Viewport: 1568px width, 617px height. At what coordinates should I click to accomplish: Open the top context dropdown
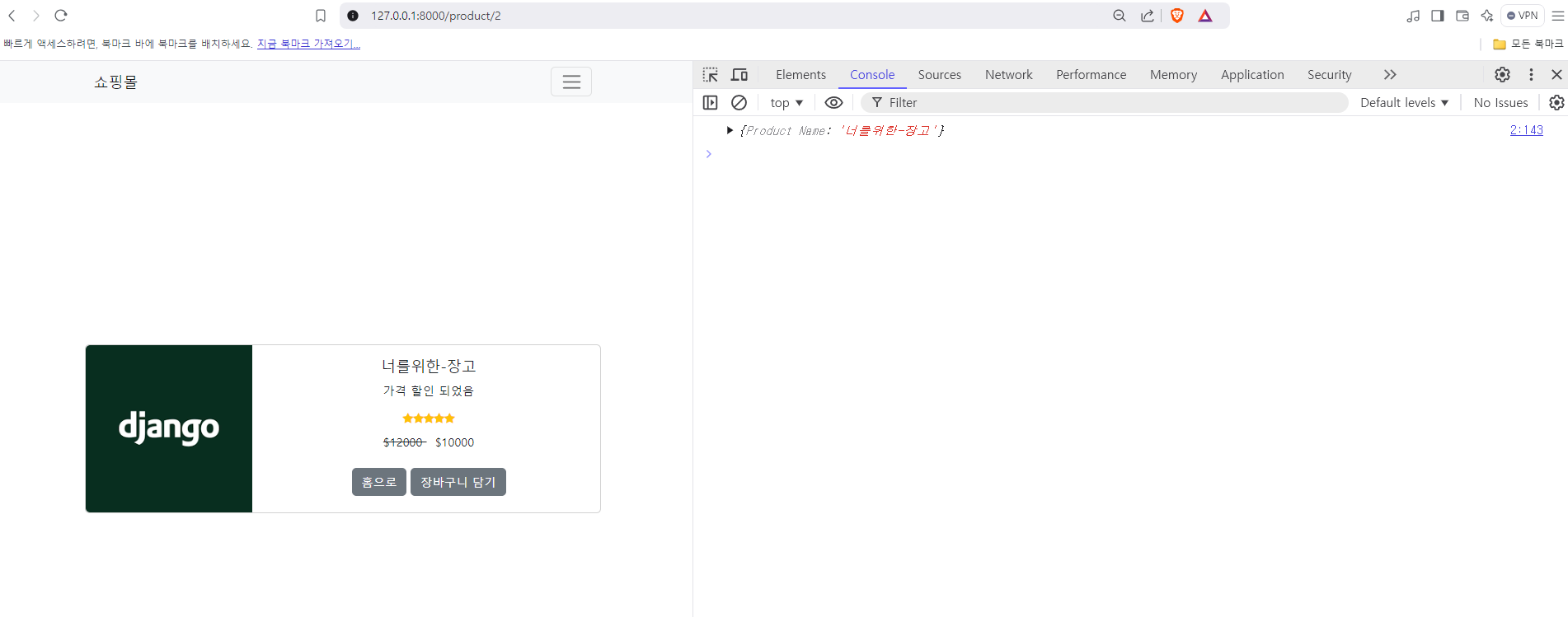pos(786,103)
